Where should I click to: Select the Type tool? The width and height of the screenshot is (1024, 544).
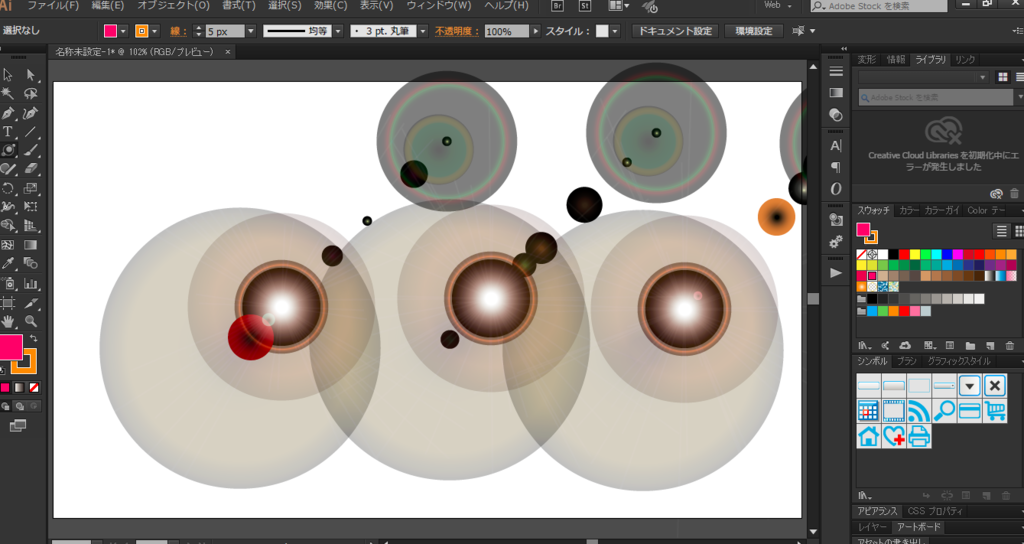coord(8,131)
